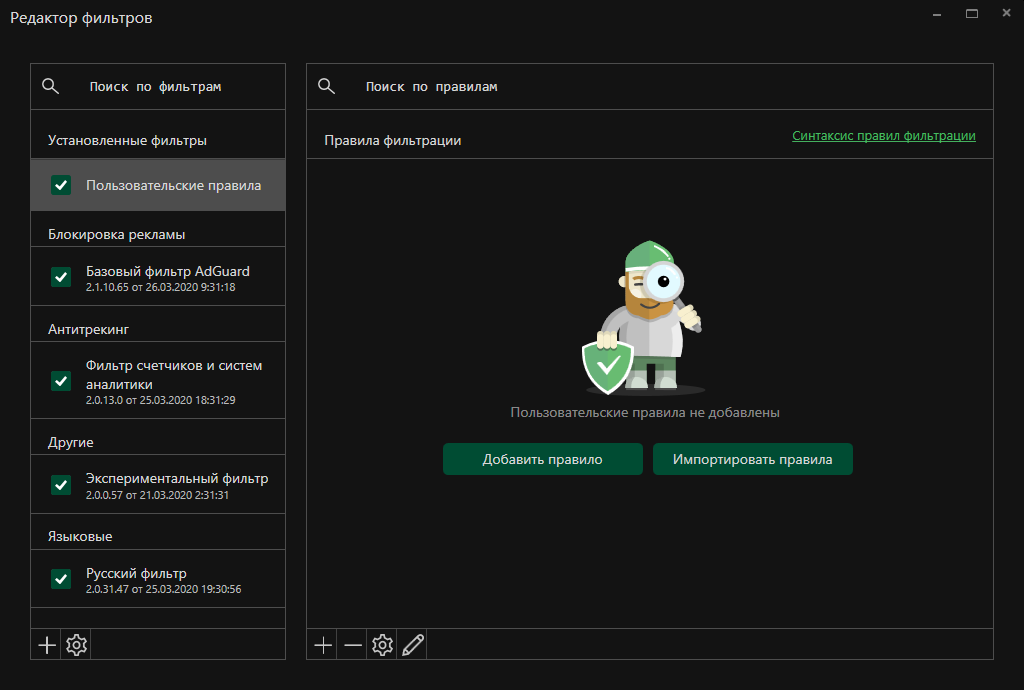The width and height of the screenshot is (1024, 690).
Task: Click the Антитрекинг category header
Action: 88,330
